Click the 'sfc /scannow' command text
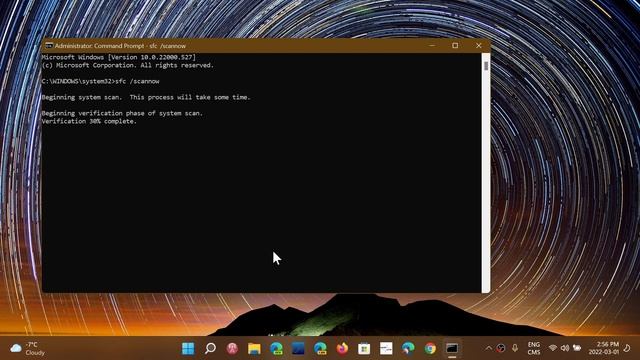Image resolution: width=640 pixels, height=360 pixels. click(x=137, y=81)
